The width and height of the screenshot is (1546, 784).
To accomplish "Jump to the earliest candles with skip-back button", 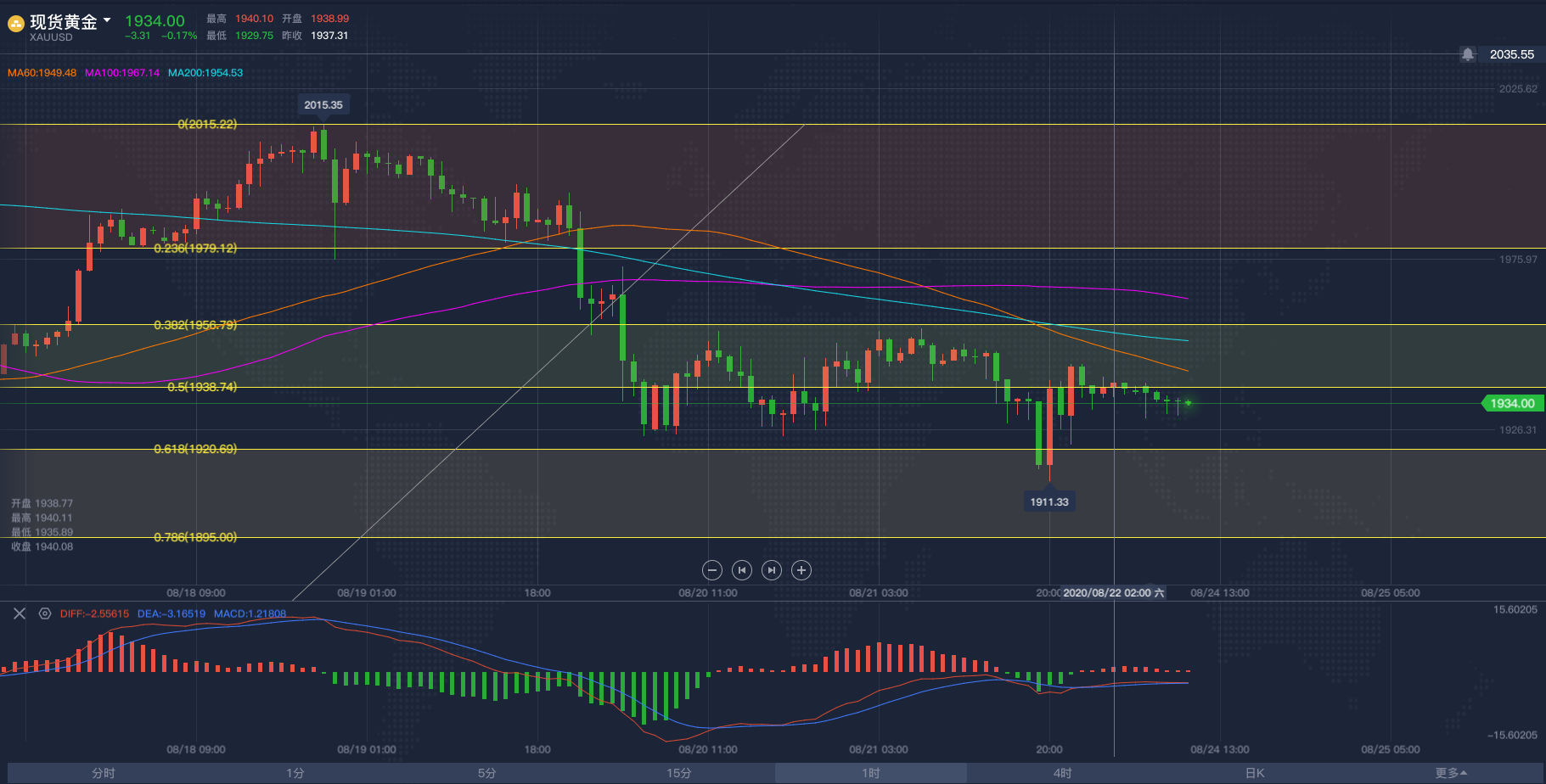I will [742, 570].
